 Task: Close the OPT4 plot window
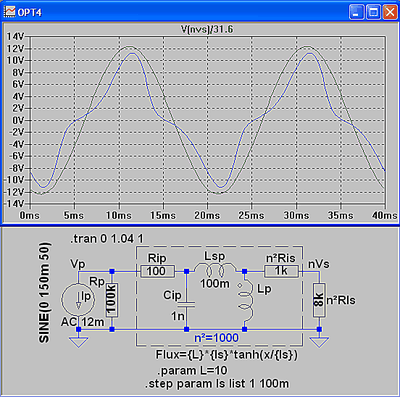389,12
